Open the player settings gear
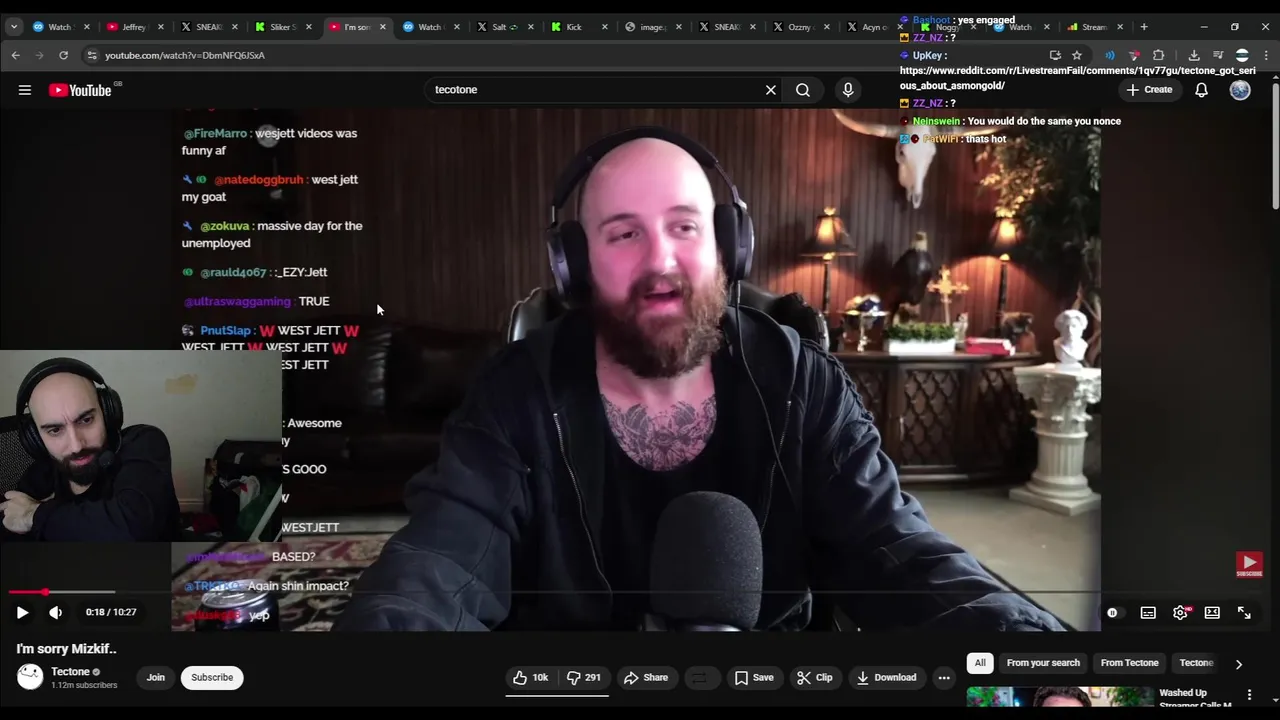 coord(1181,613)
